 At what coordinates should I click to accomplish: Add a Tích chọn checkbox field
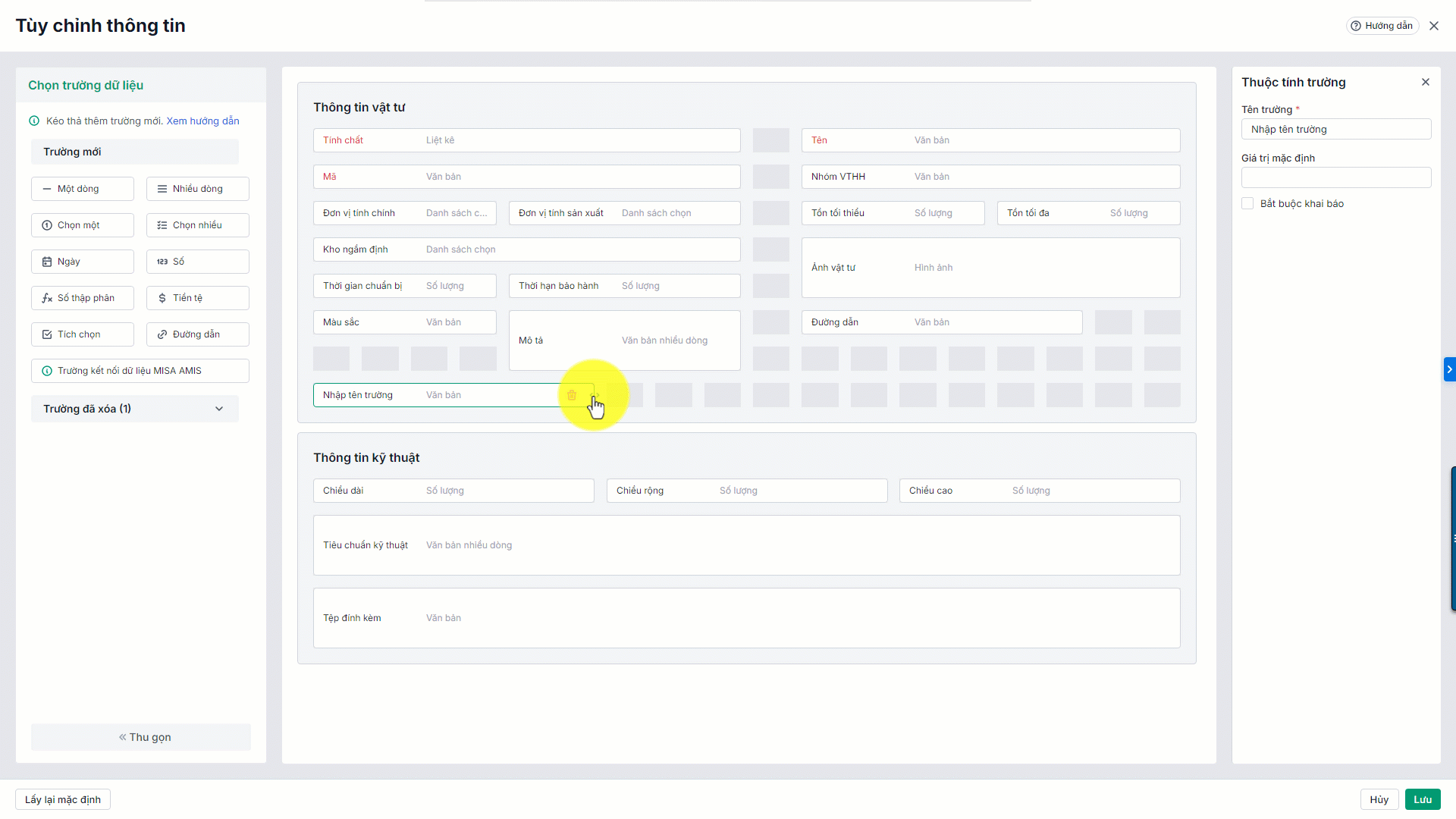(83, 334)
